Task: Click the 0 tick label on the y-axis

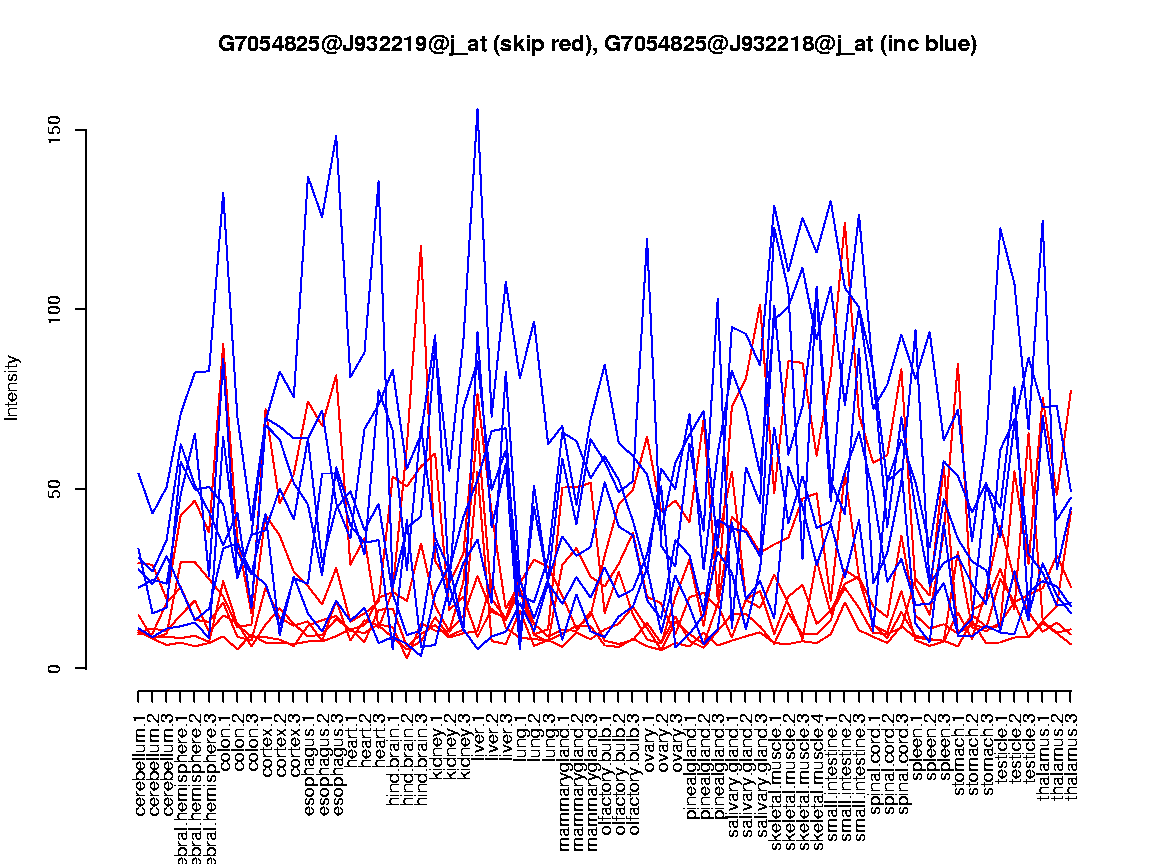Action: [58, 668]
